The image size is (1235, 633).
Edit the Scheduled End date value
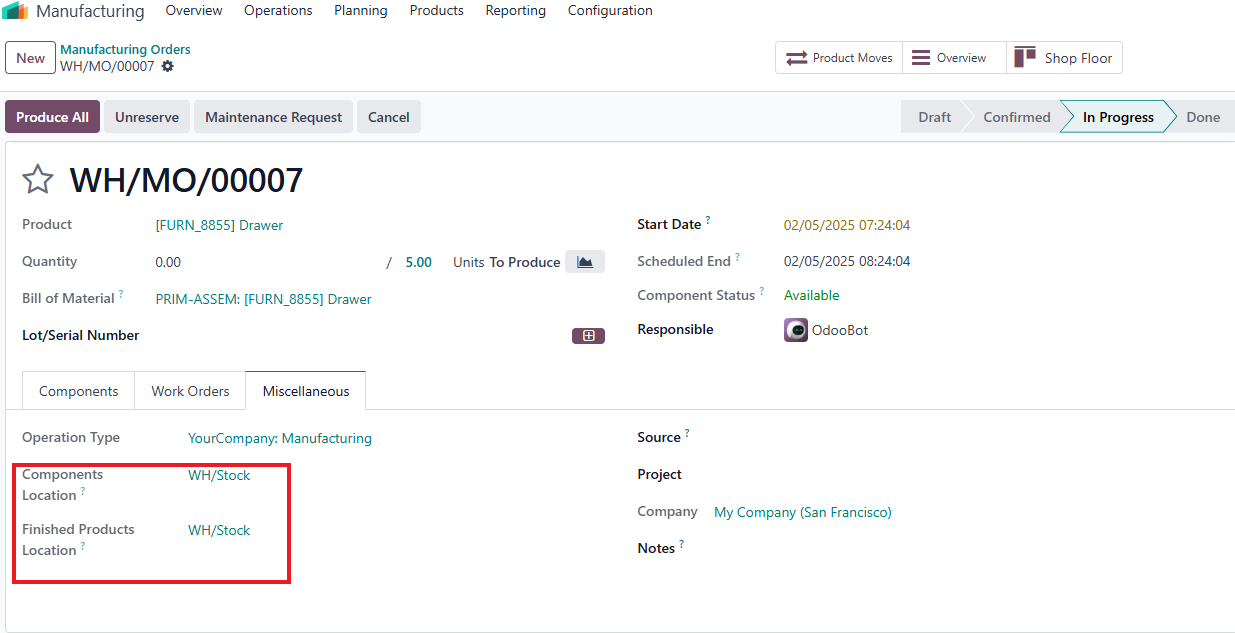point(847,261)
